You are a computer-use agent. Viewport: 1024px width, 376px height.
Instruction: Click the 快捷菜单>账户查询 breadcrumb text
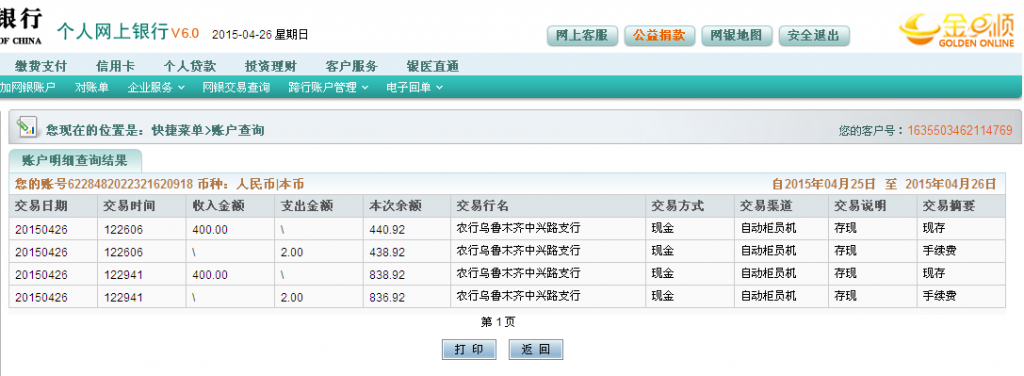click(x=208, y=131)
